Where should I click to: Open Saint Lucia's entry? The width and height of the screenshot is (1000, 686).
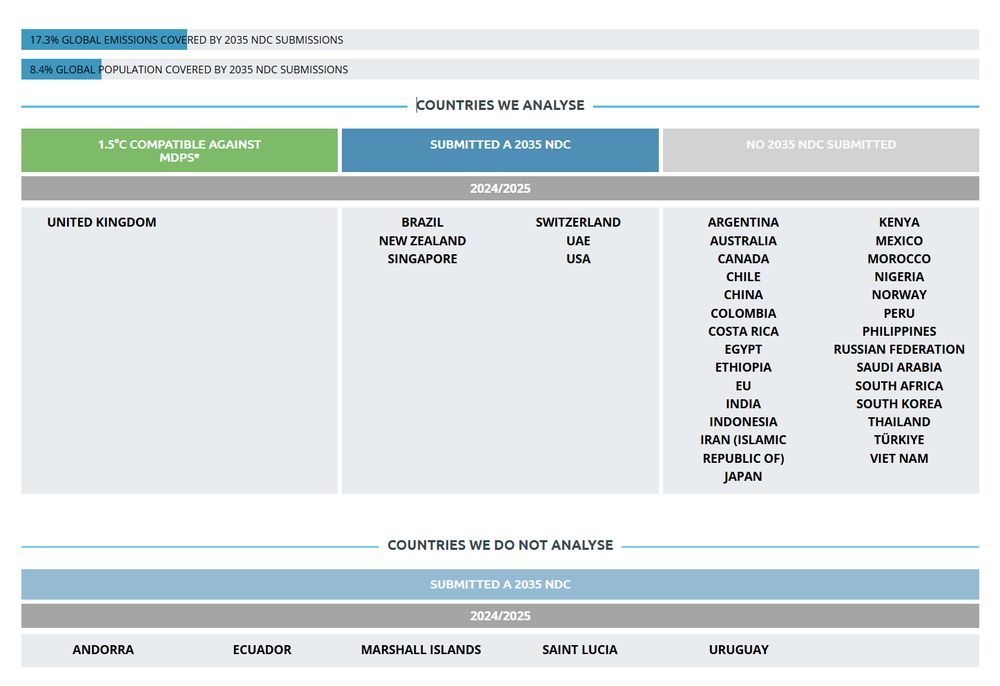[x=579, y=650]
